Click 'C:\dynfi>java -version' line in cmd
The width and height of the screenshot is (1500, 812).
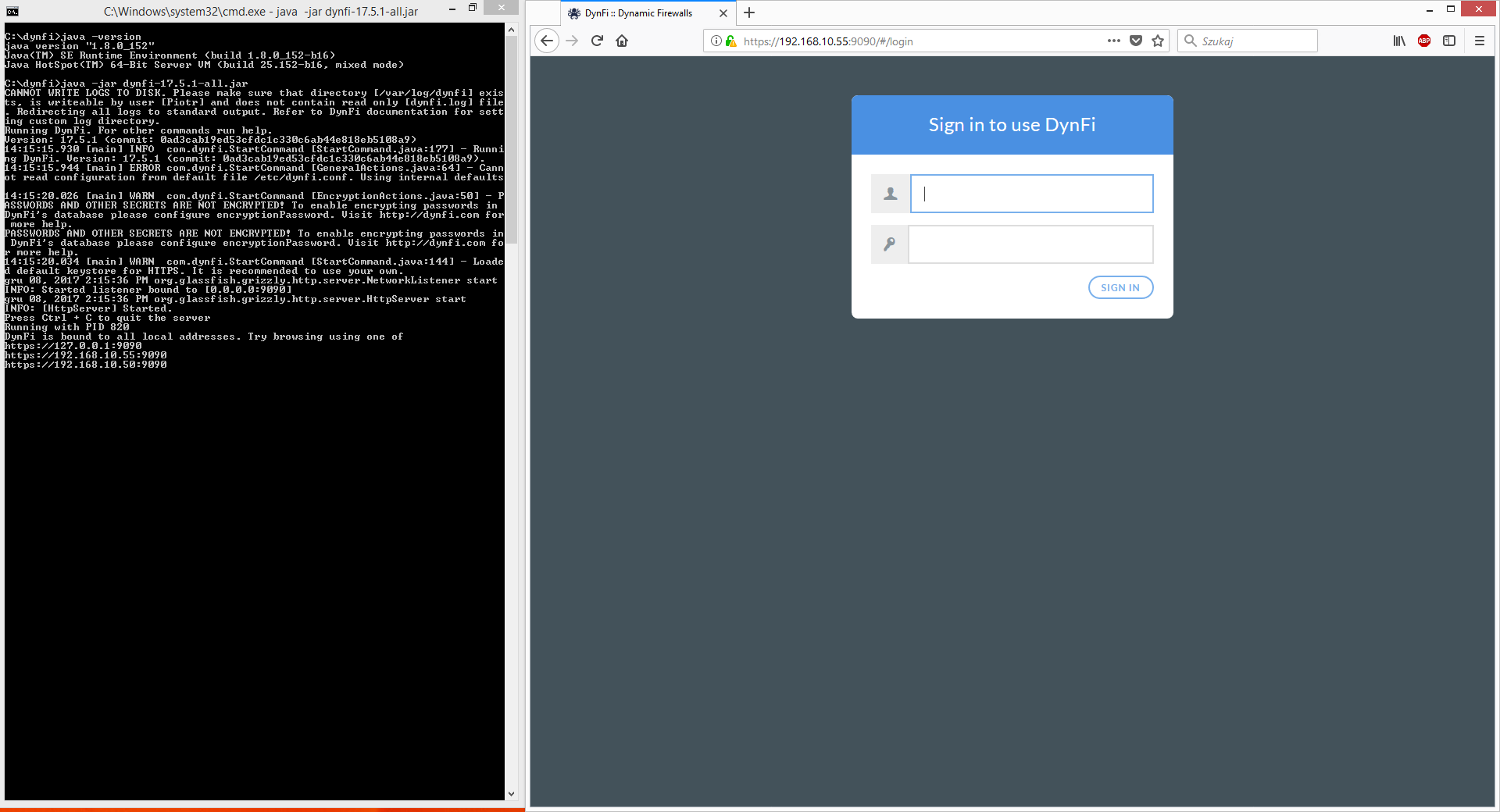[x=73, y=37]
